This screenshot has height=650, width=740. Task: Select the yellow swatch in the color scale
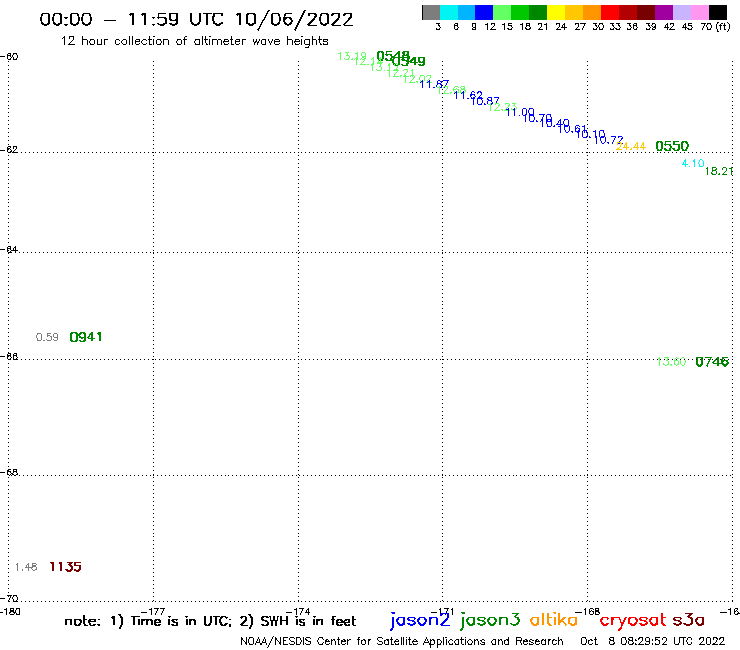pos(556,12)
